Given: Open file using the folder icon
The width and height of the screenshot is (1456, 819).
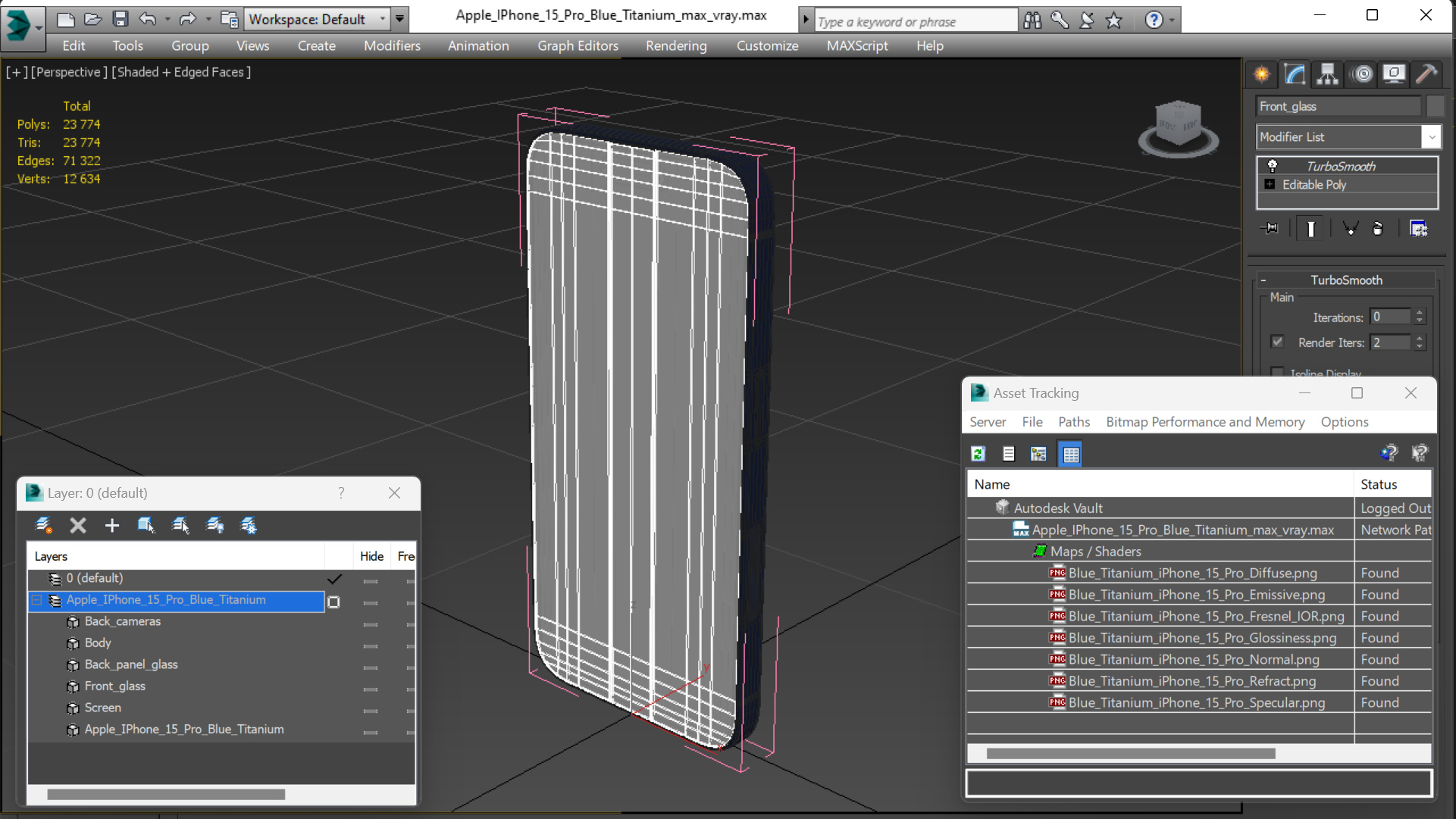Looking at the screenshot, I should pyautogui.click(x=92, y=19).
